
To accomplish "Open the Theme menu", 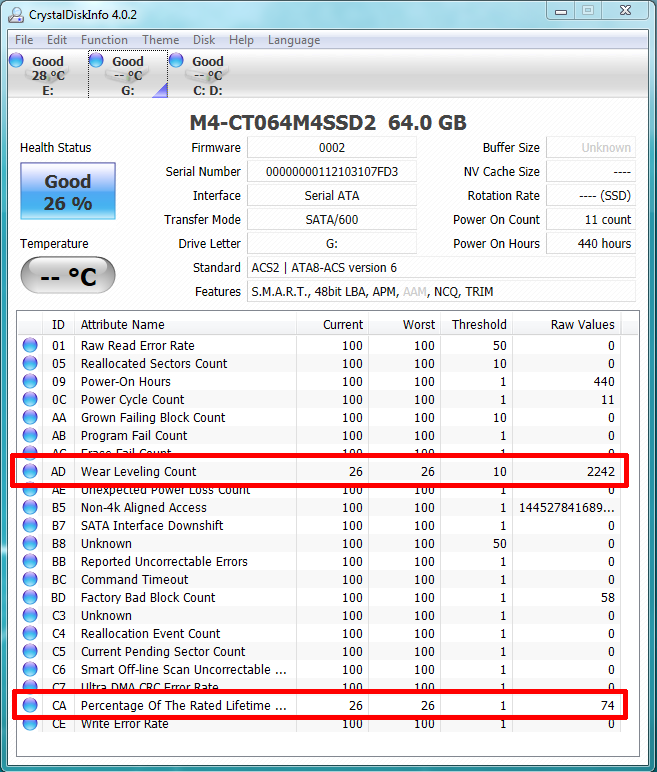I will point(161,40).
